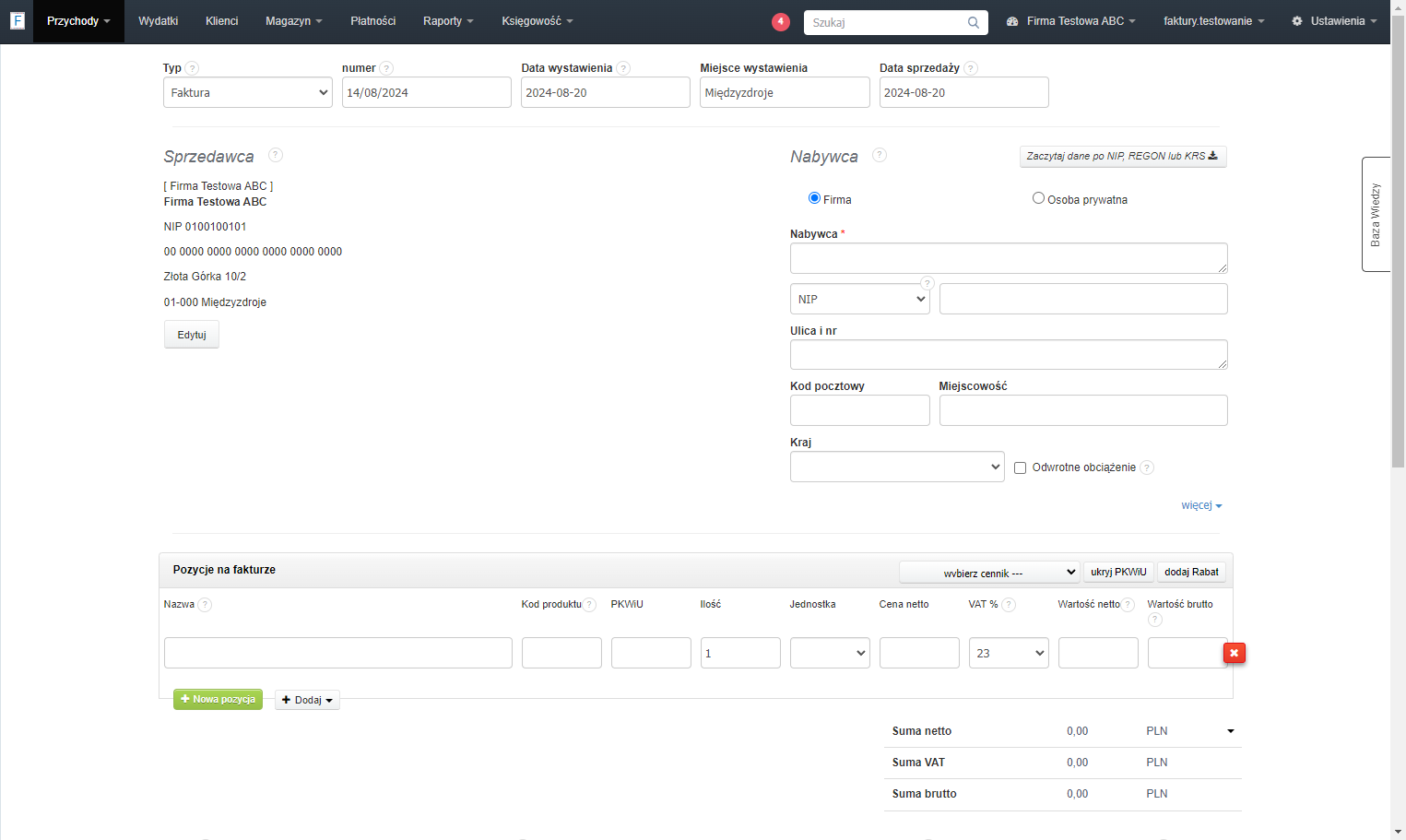Viewport: 1406px width, 840px height.
Task: Select the Firma radio button
Action: pyautogui.click(x=814, y=198)
